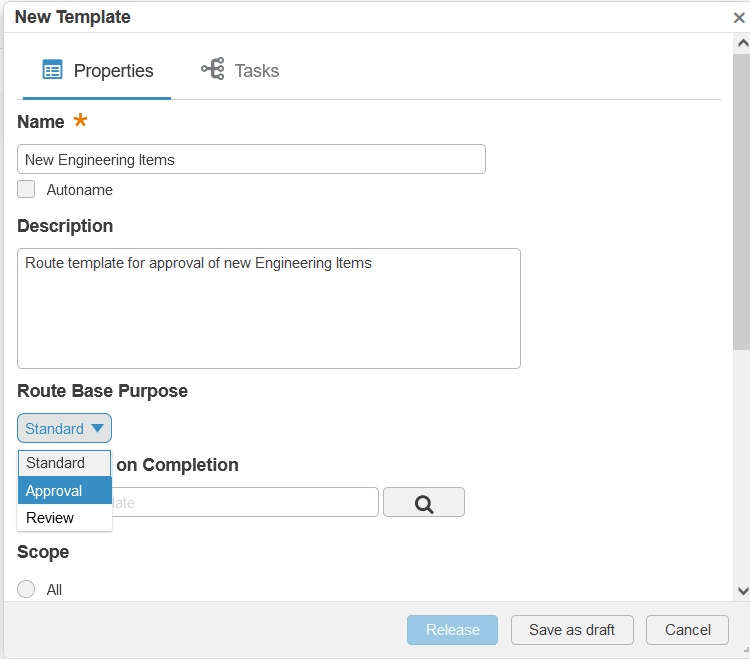Viewport: 750px width, 659px height.
Task: Click the Cancel button
Action: tap(688, 630)
